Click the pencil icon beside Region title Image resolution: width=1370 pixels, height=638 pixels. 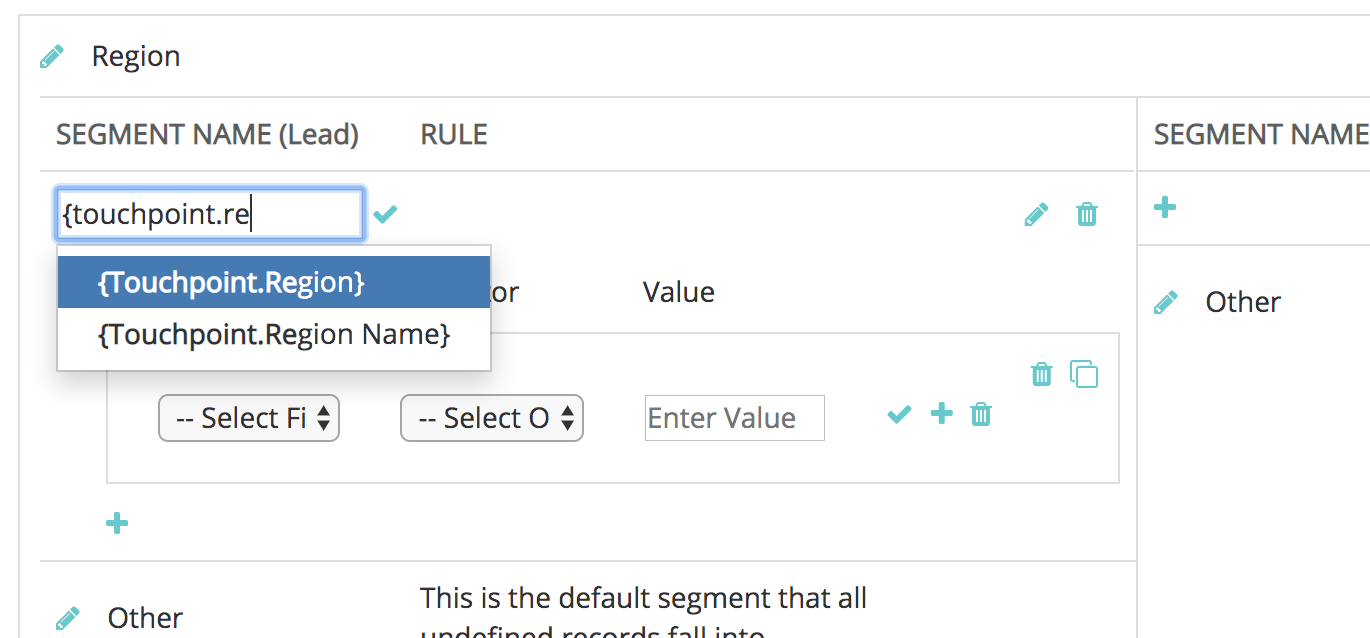[x=51, y=57]
